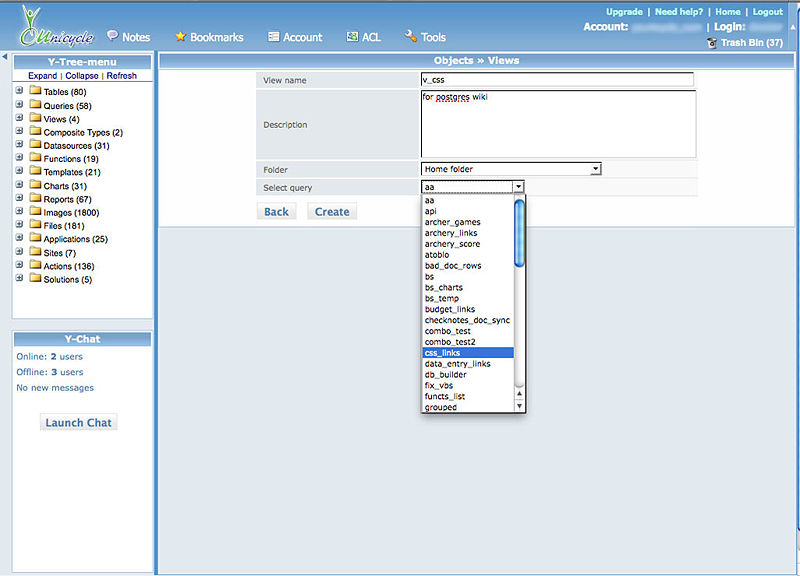
Task: Open the Trash Bin icon
Action: (711, 43)
